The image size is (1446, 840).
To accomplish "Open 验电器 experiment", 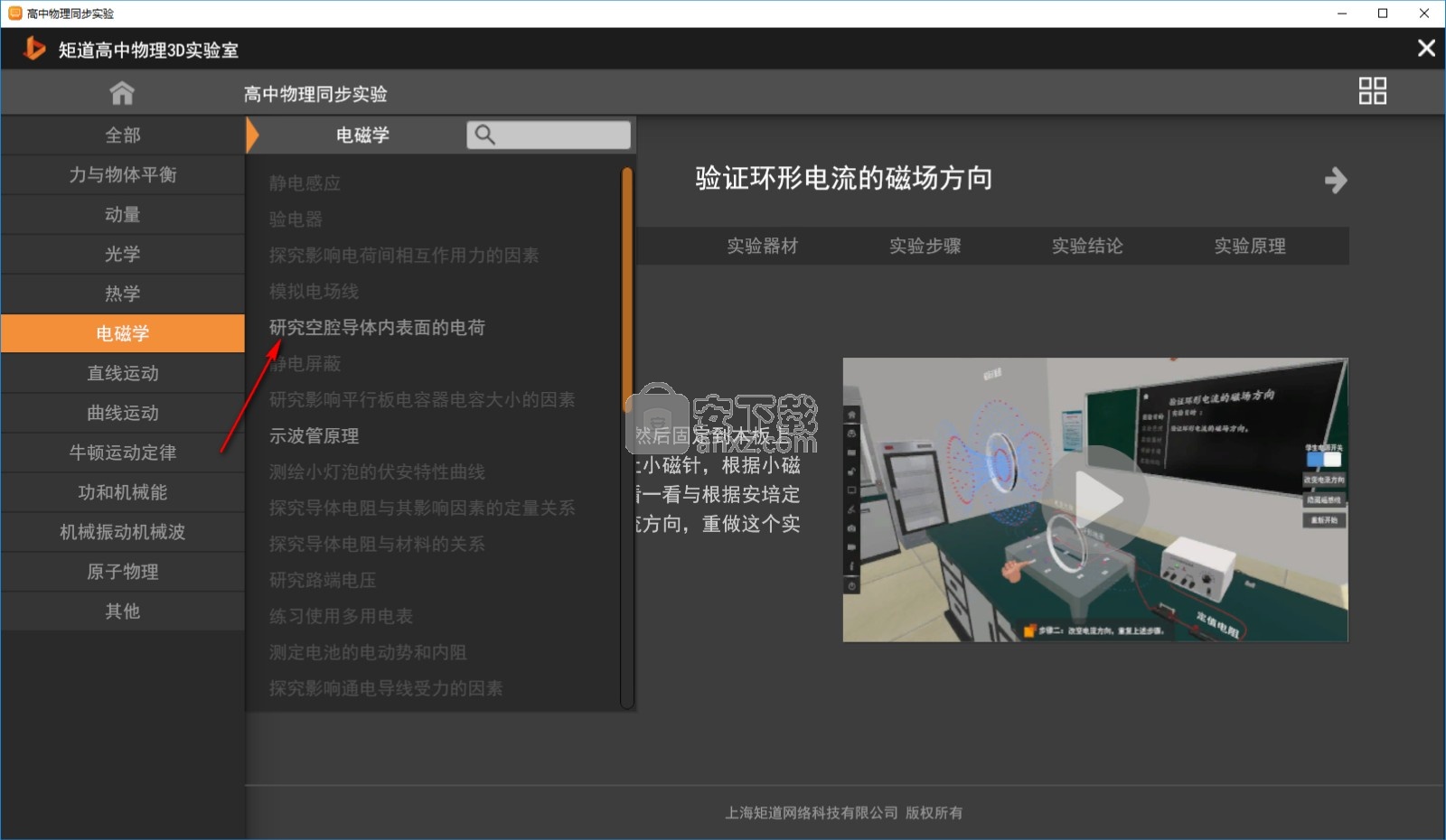I will [296, 219].
